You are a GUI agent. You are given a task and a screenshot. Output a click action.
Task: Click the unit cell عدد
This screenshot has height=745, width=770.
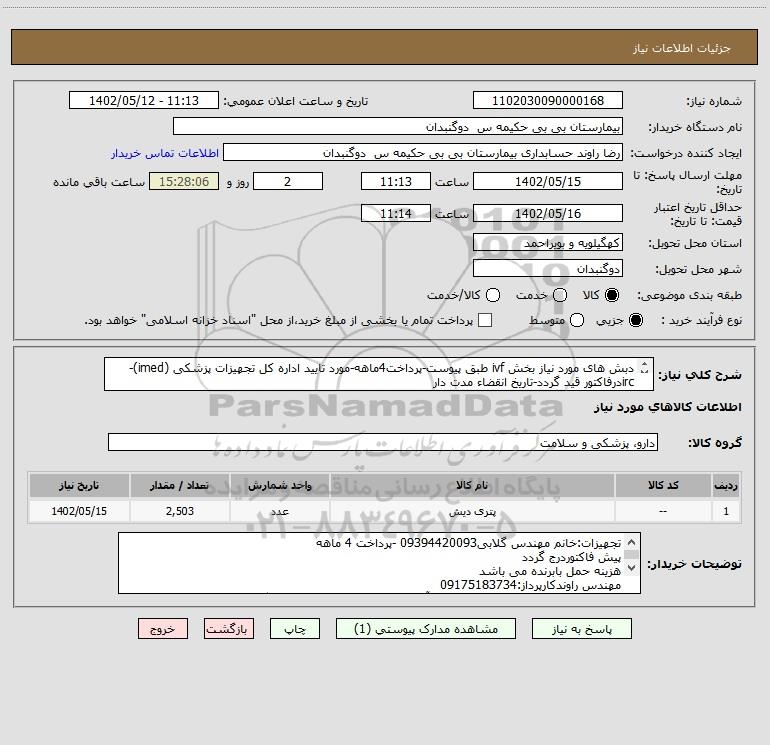point(279,511)
